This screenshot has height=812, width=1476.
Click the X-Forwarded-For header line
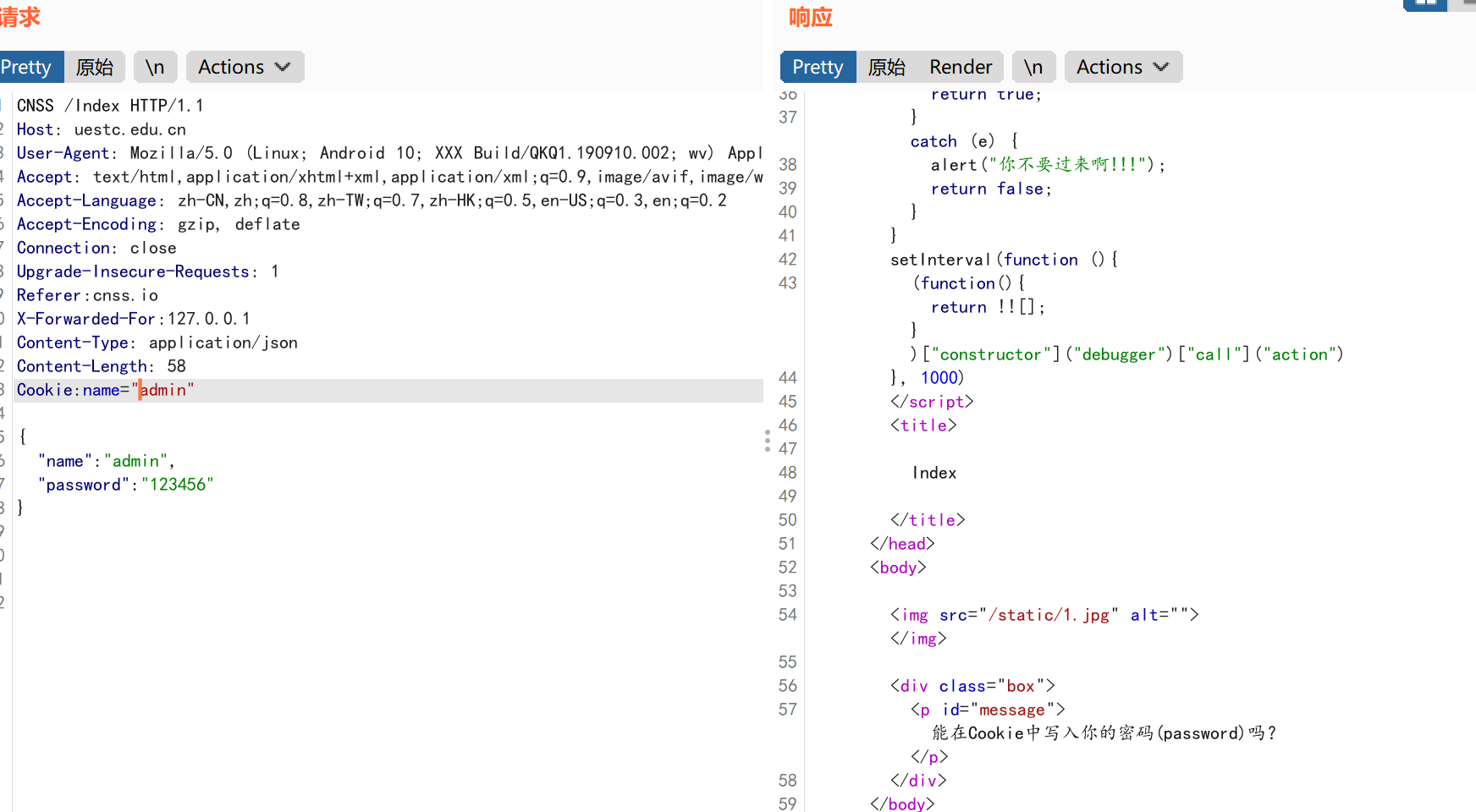tap(134, 319)
